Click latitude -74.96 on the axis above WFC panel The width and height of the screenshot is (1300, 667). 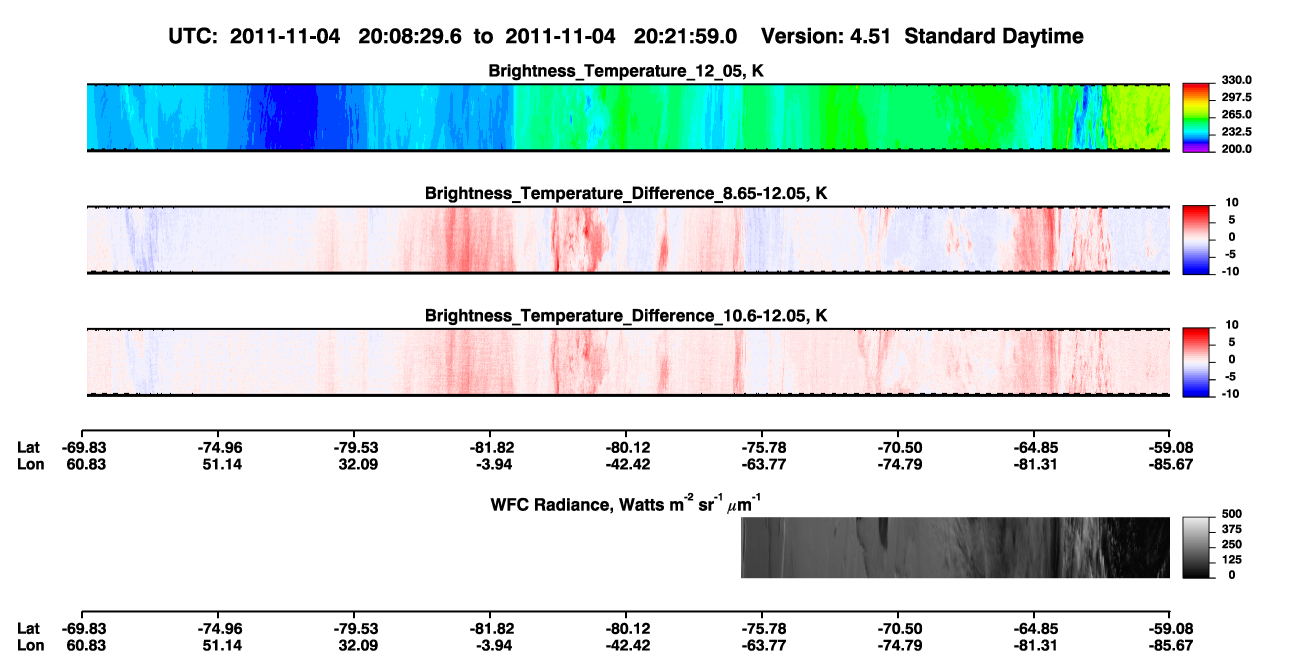tap(219, 447)
